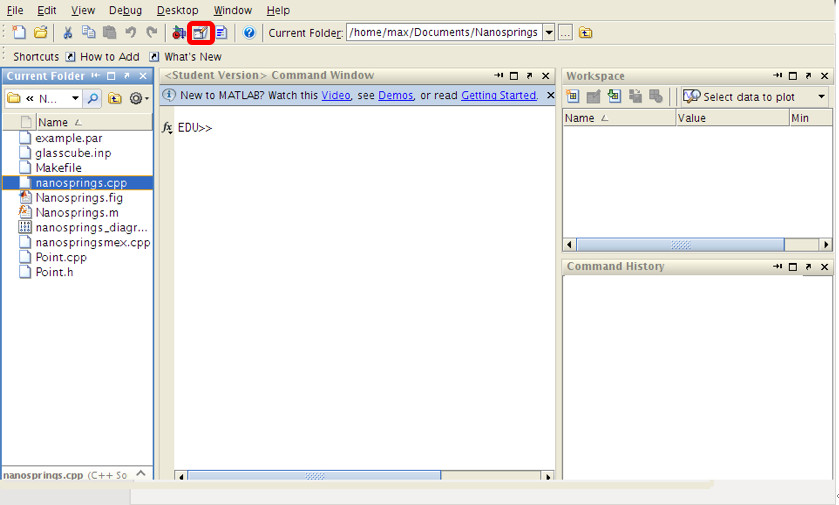Click What's New shortcut
Screen dimensions: 839x505
click(x=193, y=57)
